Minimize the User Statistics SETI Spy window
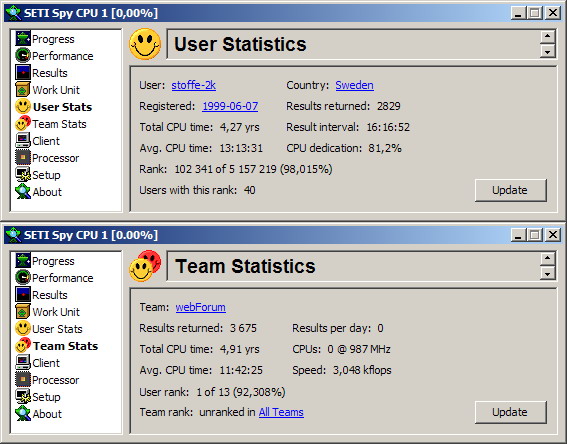The width and height of the screenshot is (567, 444). [519, 13]
